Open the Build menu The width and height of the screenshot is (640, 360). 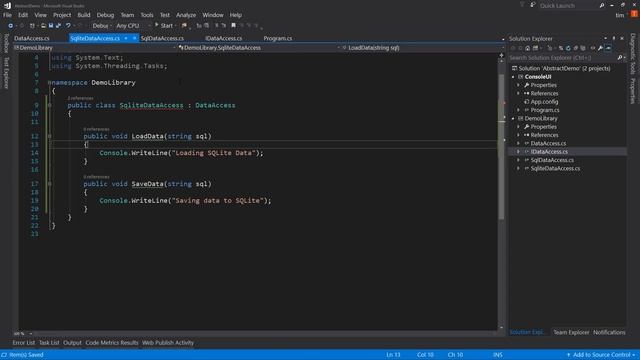(84, 15)
